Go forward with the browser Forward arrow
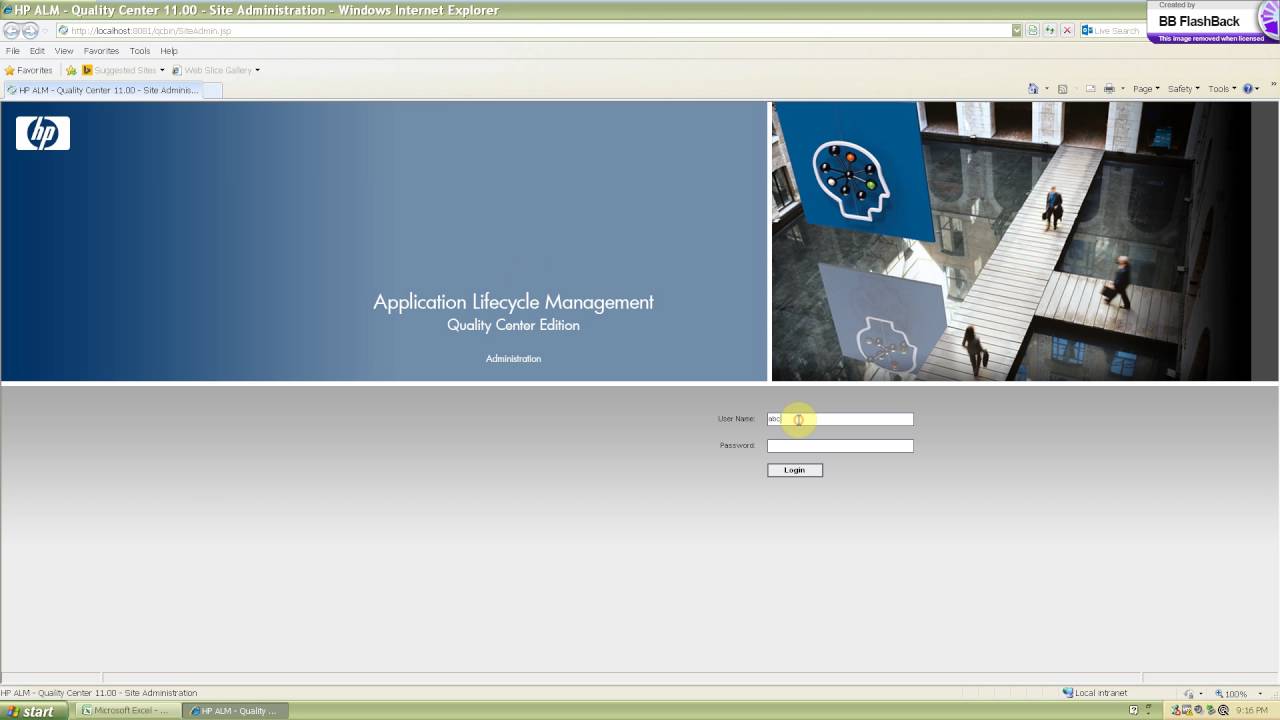Screen dimensions: 1280x720 pos(31,31)
